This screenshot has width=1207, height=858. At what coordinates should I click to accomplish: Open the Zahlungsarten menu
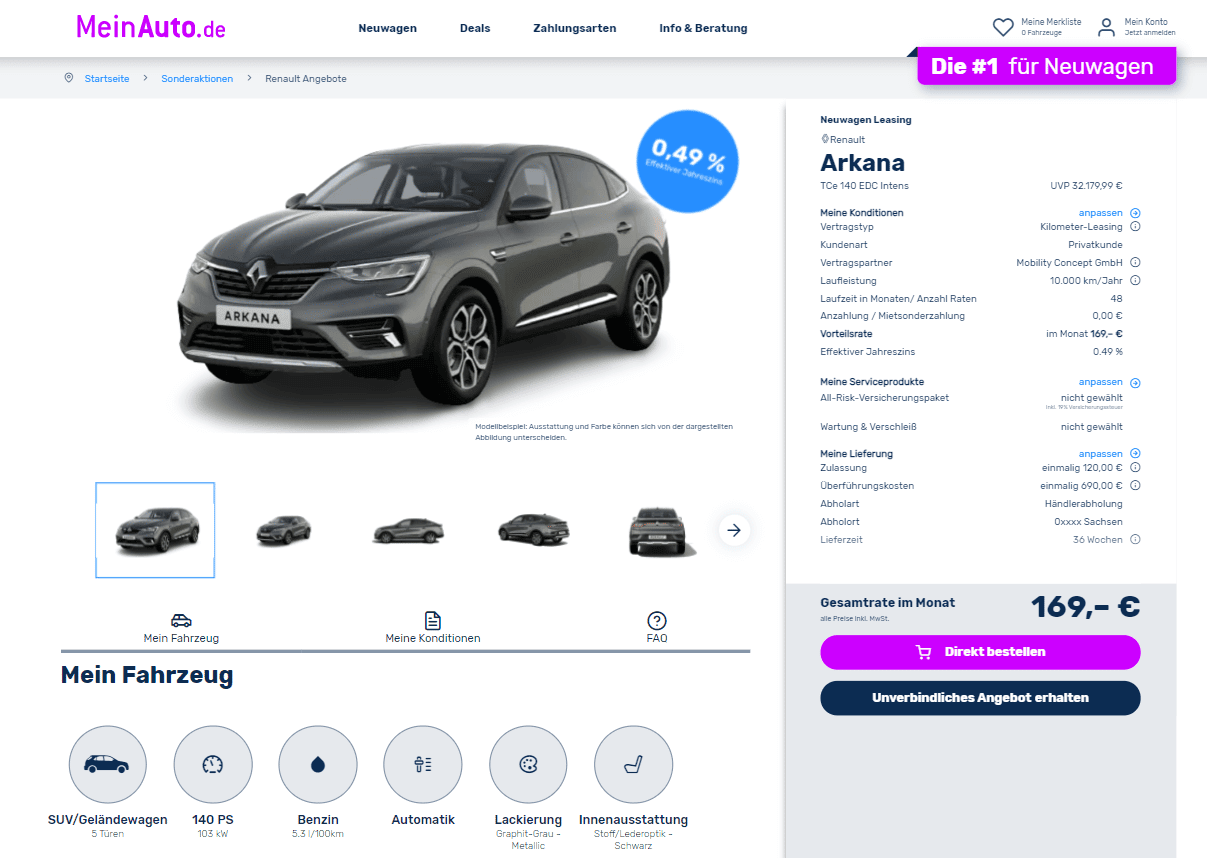tap(574, 28)
